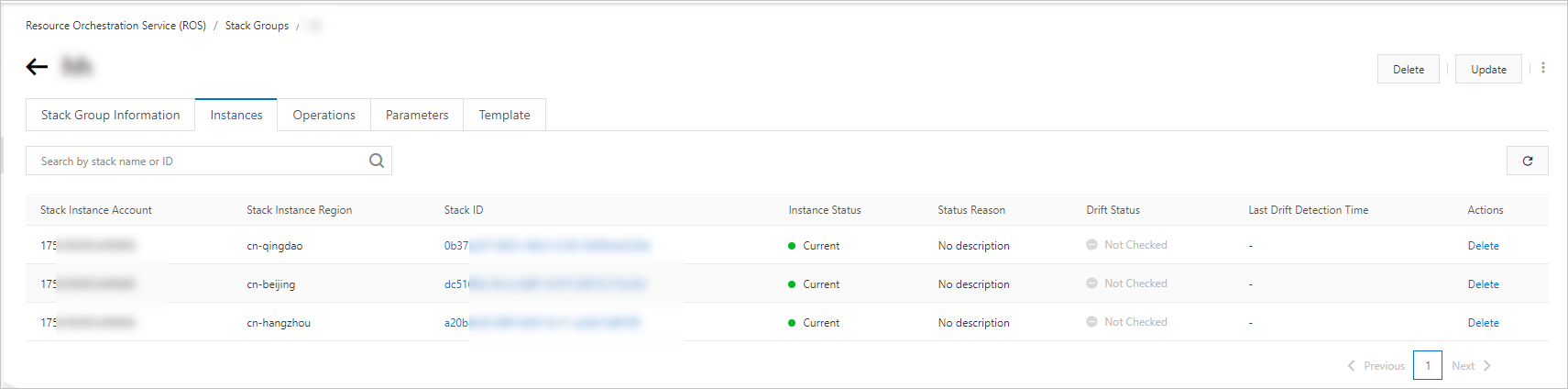Open the vertical three-dot more options menu

(1543, 68)
